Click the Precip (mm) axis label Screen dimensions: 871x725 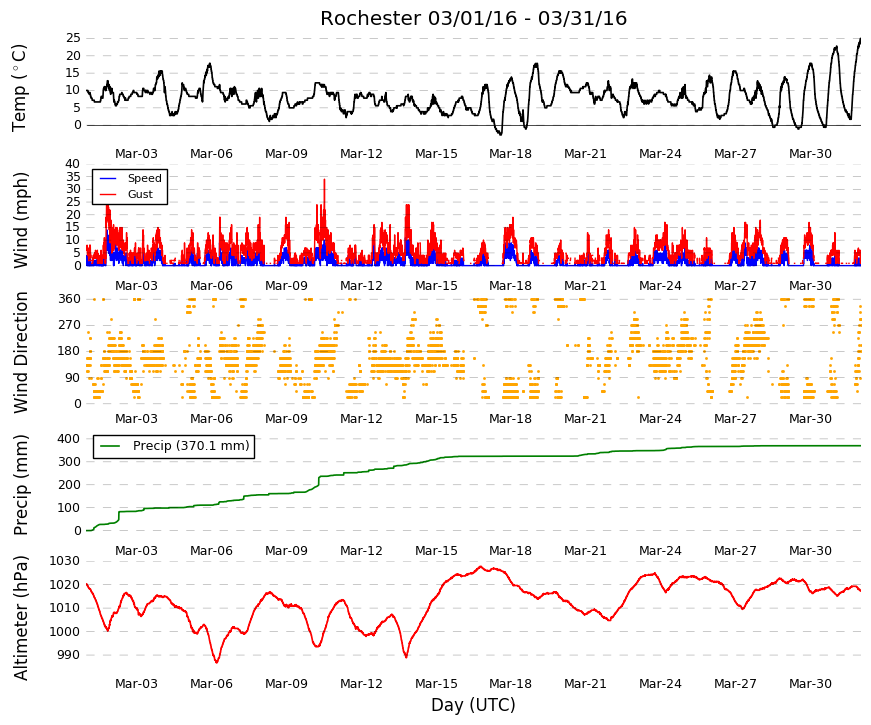pos(20,485)
